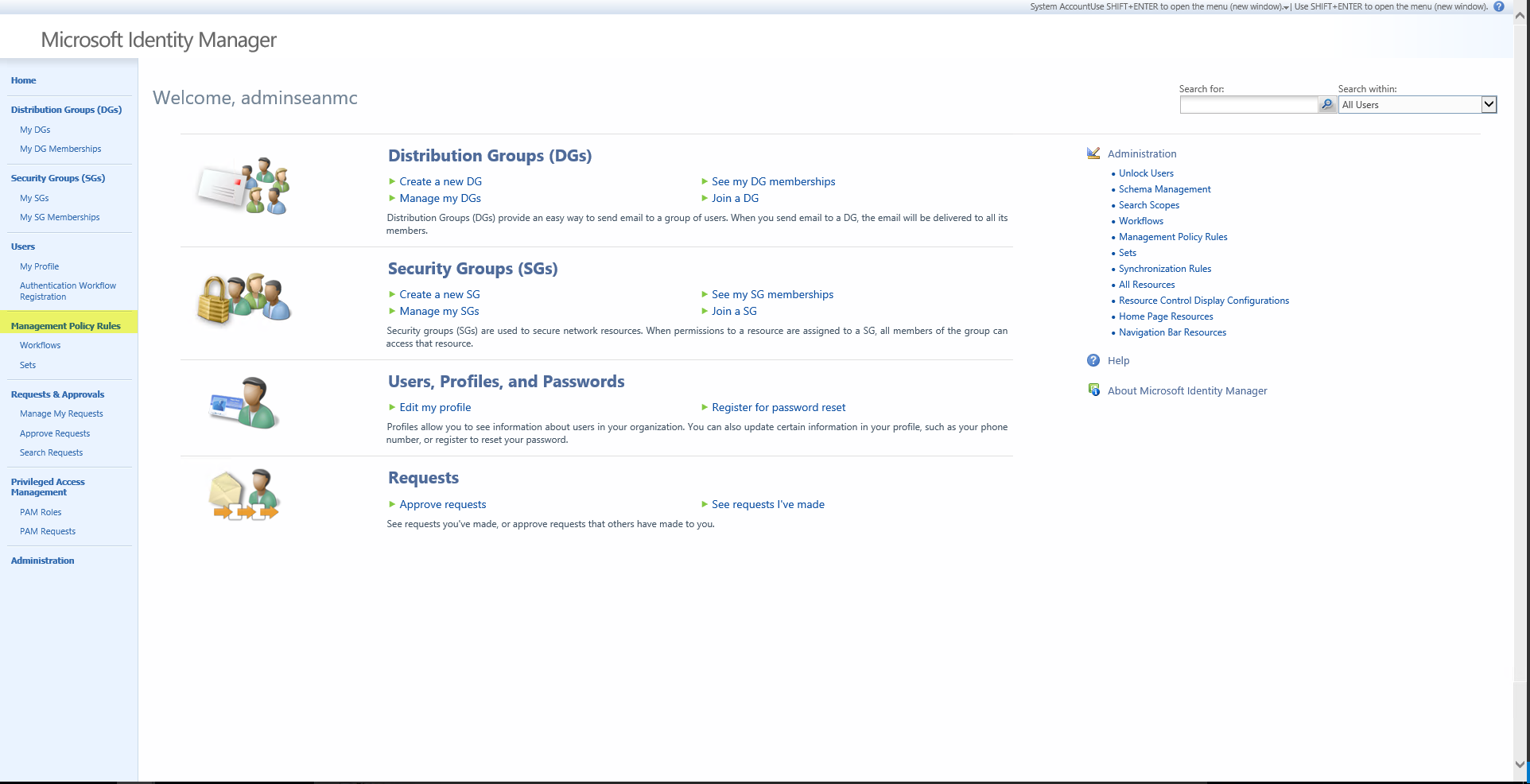Click See my DG memberships link
The height and width of the screenshot is (784, 1530).
(x=774, y=181)
